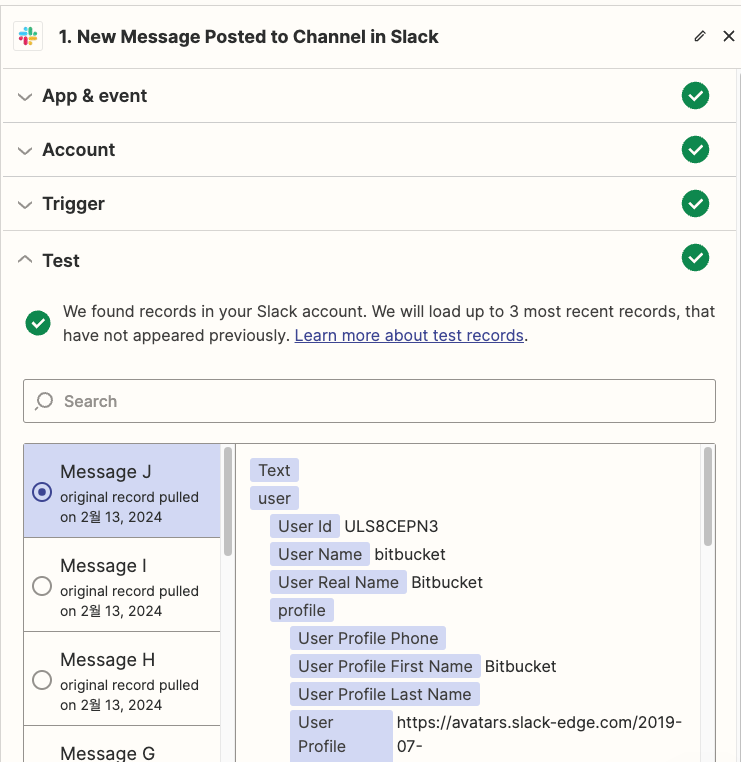The width and height of the screenshot is (741, 762).
Task: Click the User Profile Last Name label
Action: point(384,694)
